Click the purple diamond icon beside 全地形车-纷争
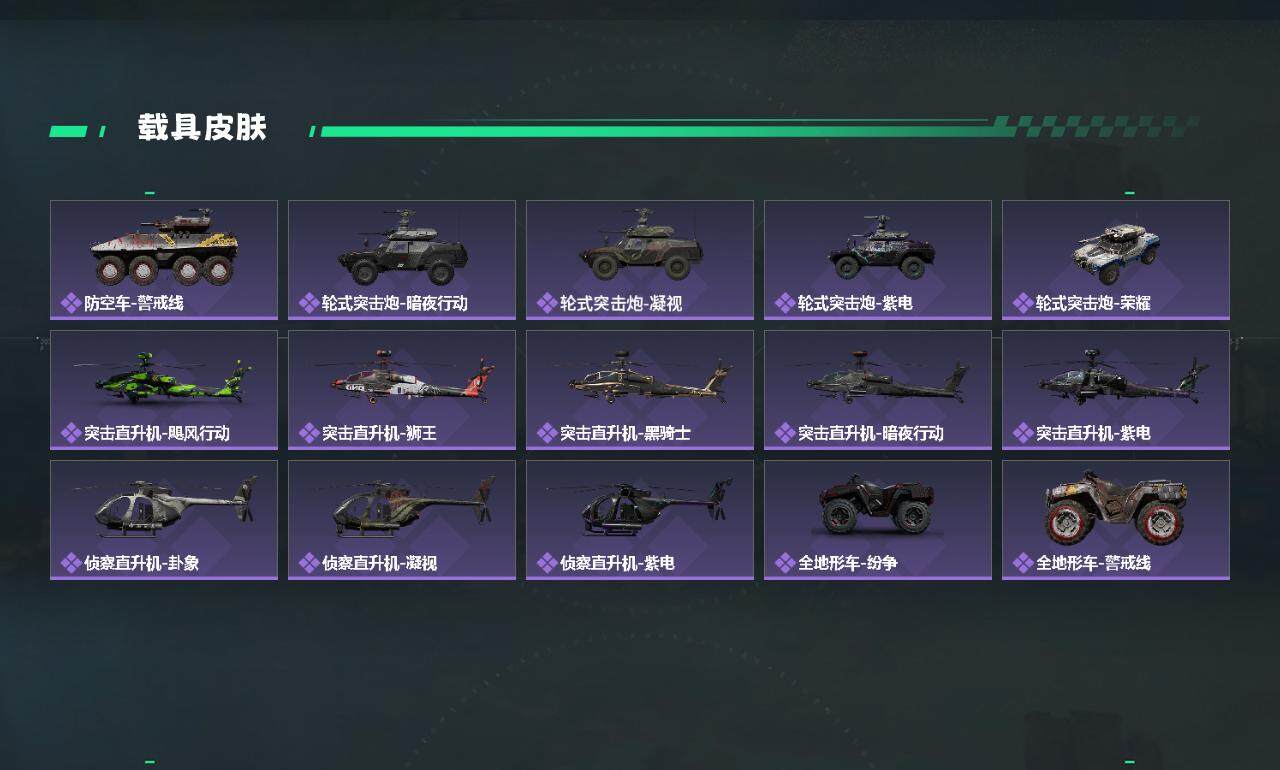Viewport: 1280px width, 770px height. coord(784,563)
